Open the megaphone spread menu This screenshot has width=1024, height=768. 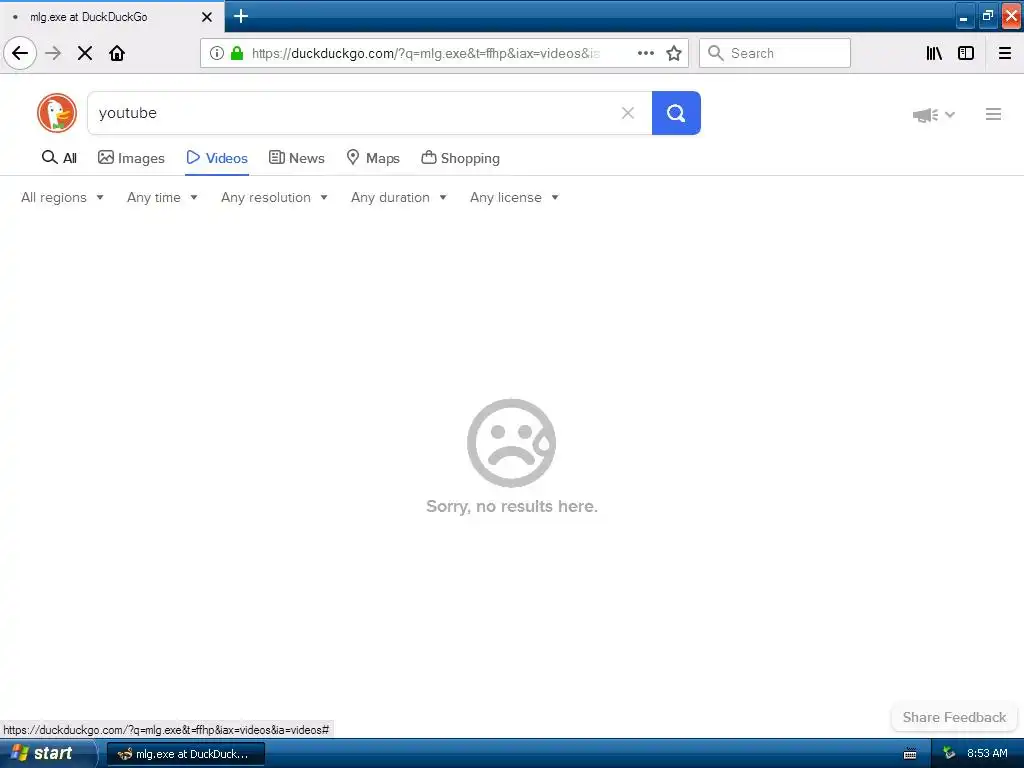click(x=934, y=115)
